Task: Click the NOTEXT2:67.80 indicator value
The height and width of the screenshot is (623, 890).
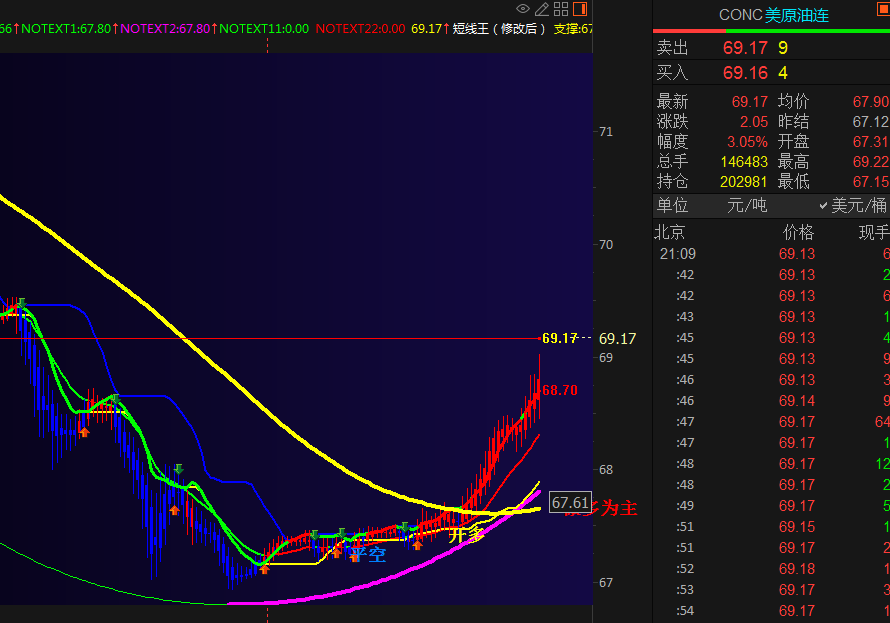Action: coord(165,28)
